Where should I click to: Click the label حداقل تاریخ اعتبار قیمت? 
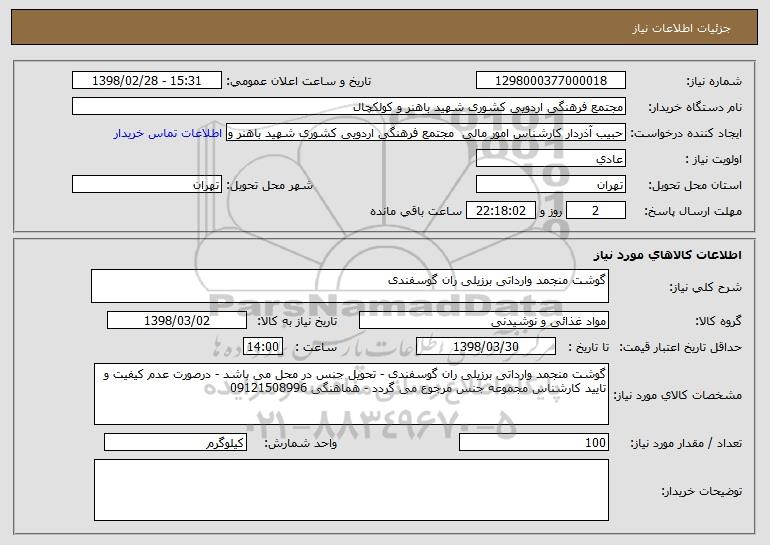pos(680,347)
